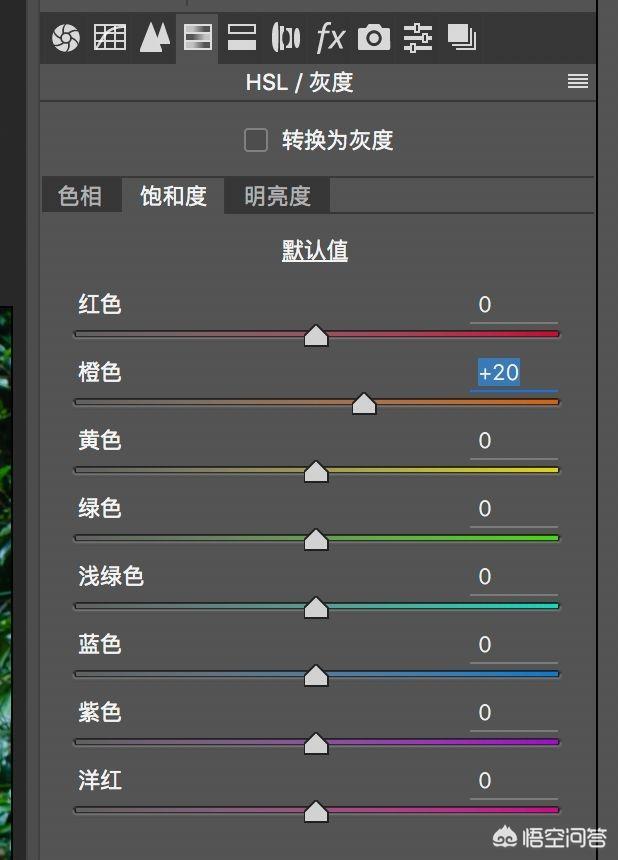Image resolution: width=618 pixels, height=860 pixels.
Task: Open the Camera Calibration camera icon
Action: [x=374, y=38]
